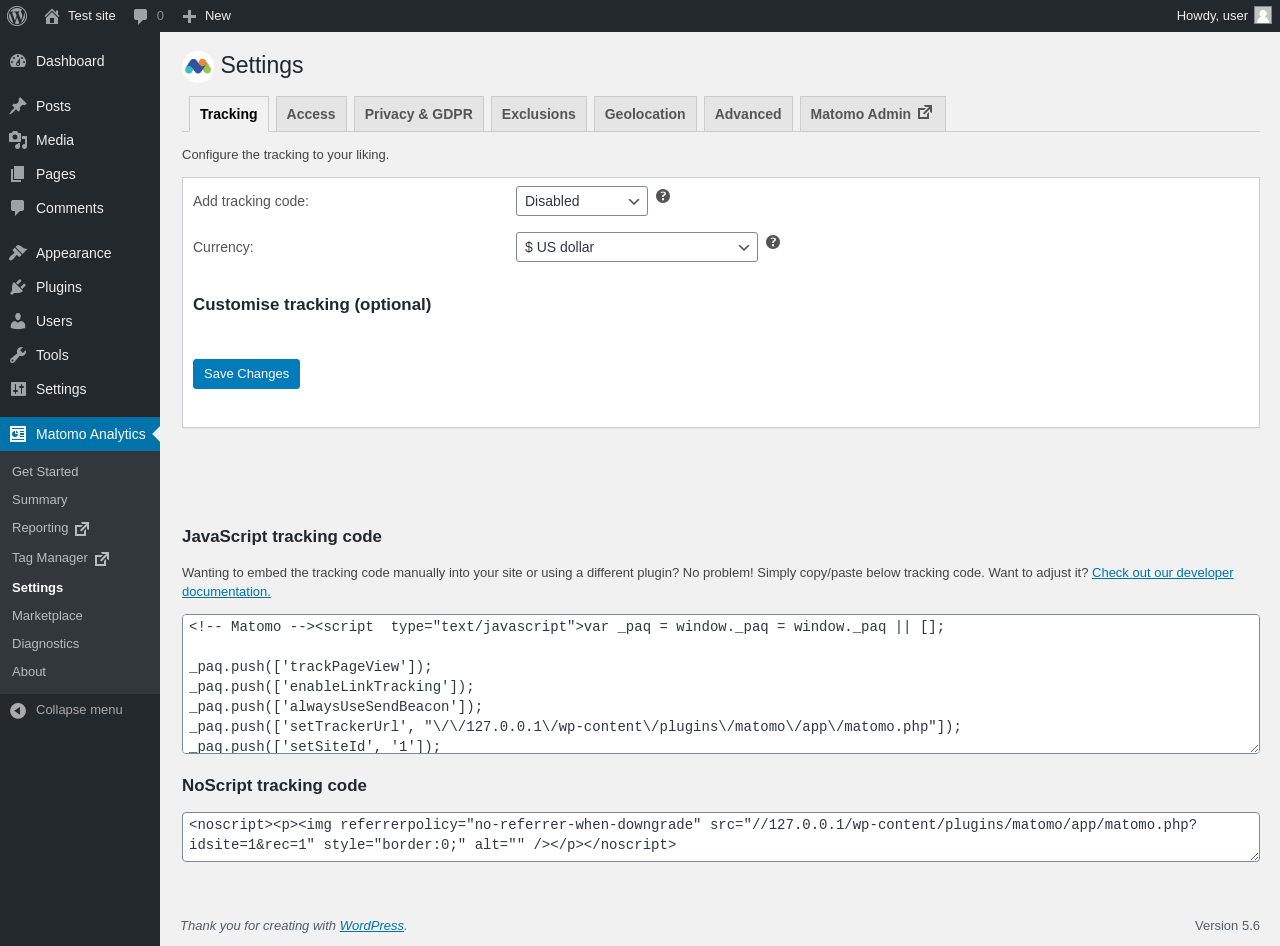Open Dashboard from the sidebar

pyautogui.click(x=69, y=61)
